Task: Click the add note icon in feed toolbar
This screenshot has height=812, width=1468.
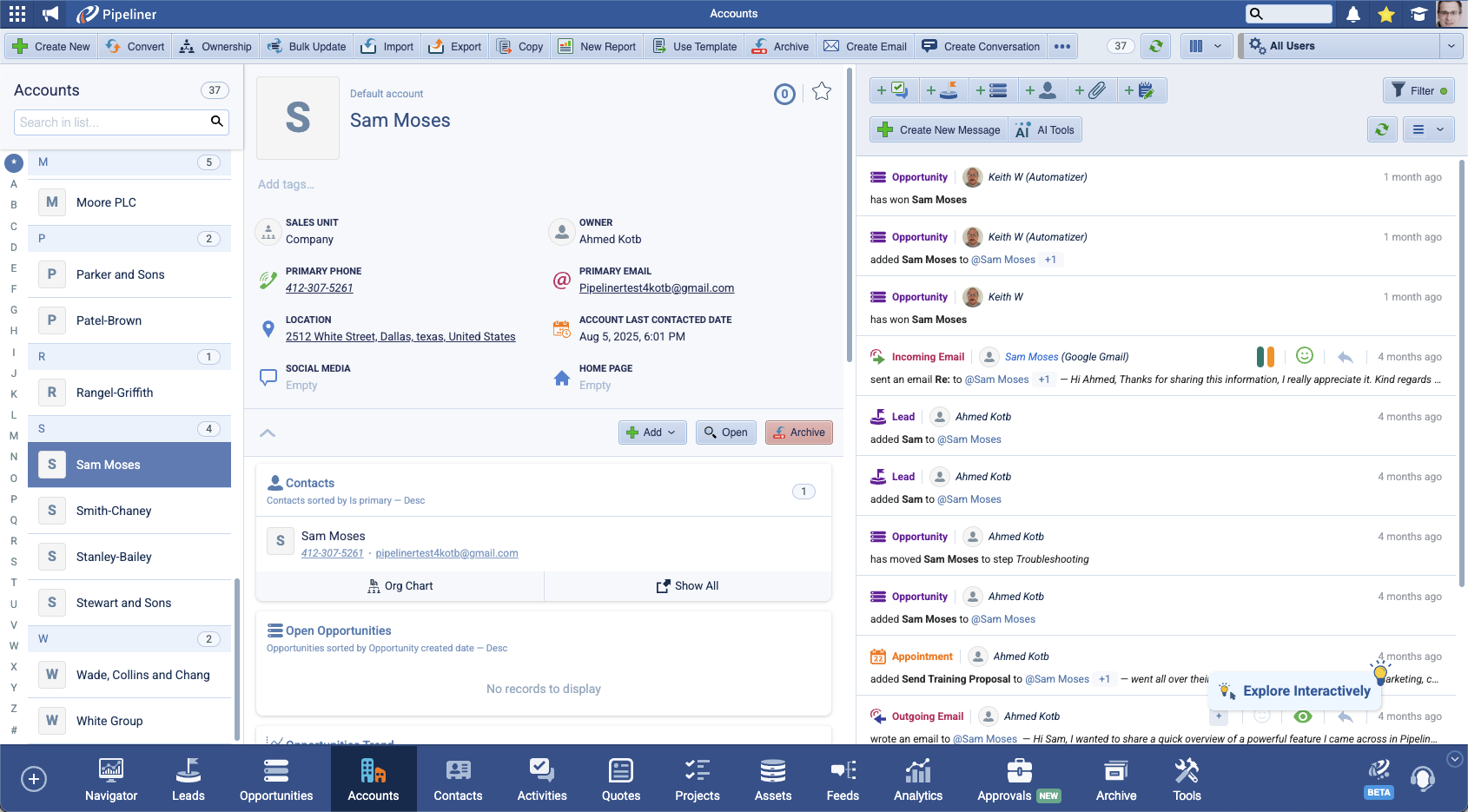Action: point(1140,90)
